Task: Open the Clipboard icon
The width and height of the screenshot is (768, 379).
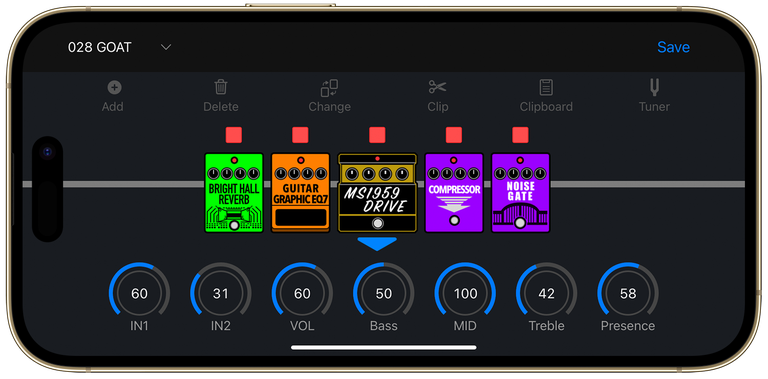Action: pos(546,87)
